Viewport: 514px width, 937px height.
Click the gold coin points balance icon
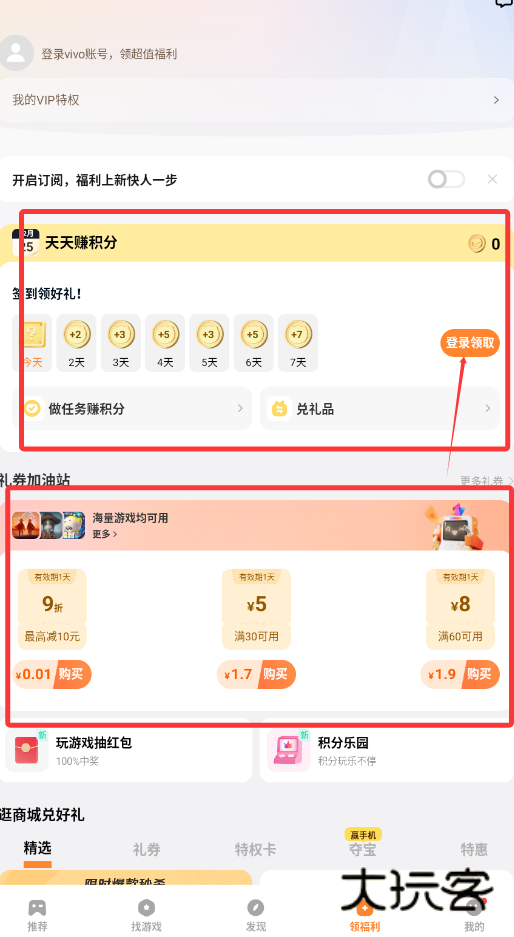click(477, 244)
